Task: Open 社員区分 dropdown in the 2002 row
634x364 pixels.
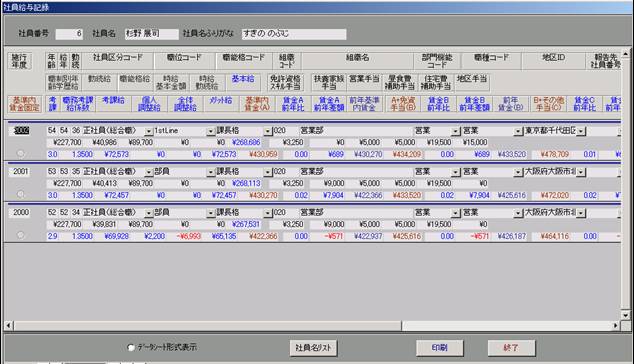Action: (149, 131)
